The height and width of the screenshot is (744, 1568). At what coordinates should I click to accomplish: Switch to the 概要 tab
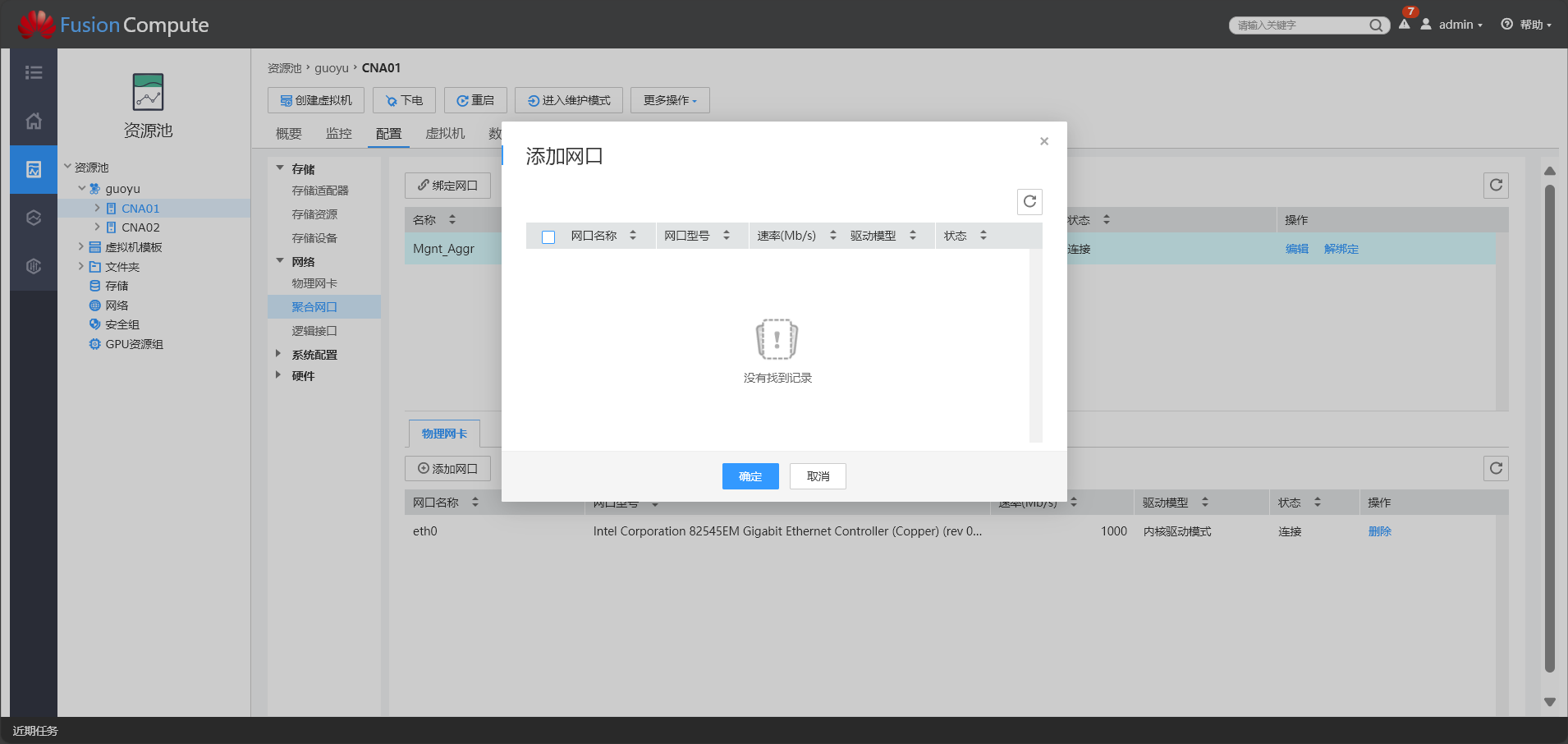(x=289, y=134)
